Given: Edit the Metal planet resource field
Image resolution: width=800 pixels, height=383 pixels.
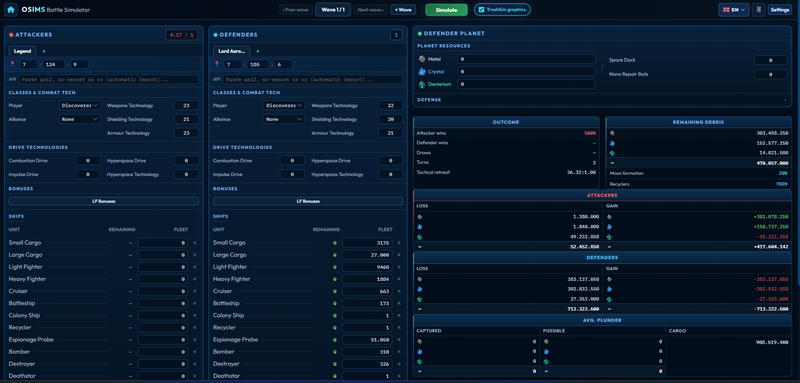Looking at the screenshot, I should click(x=527, y=59).
